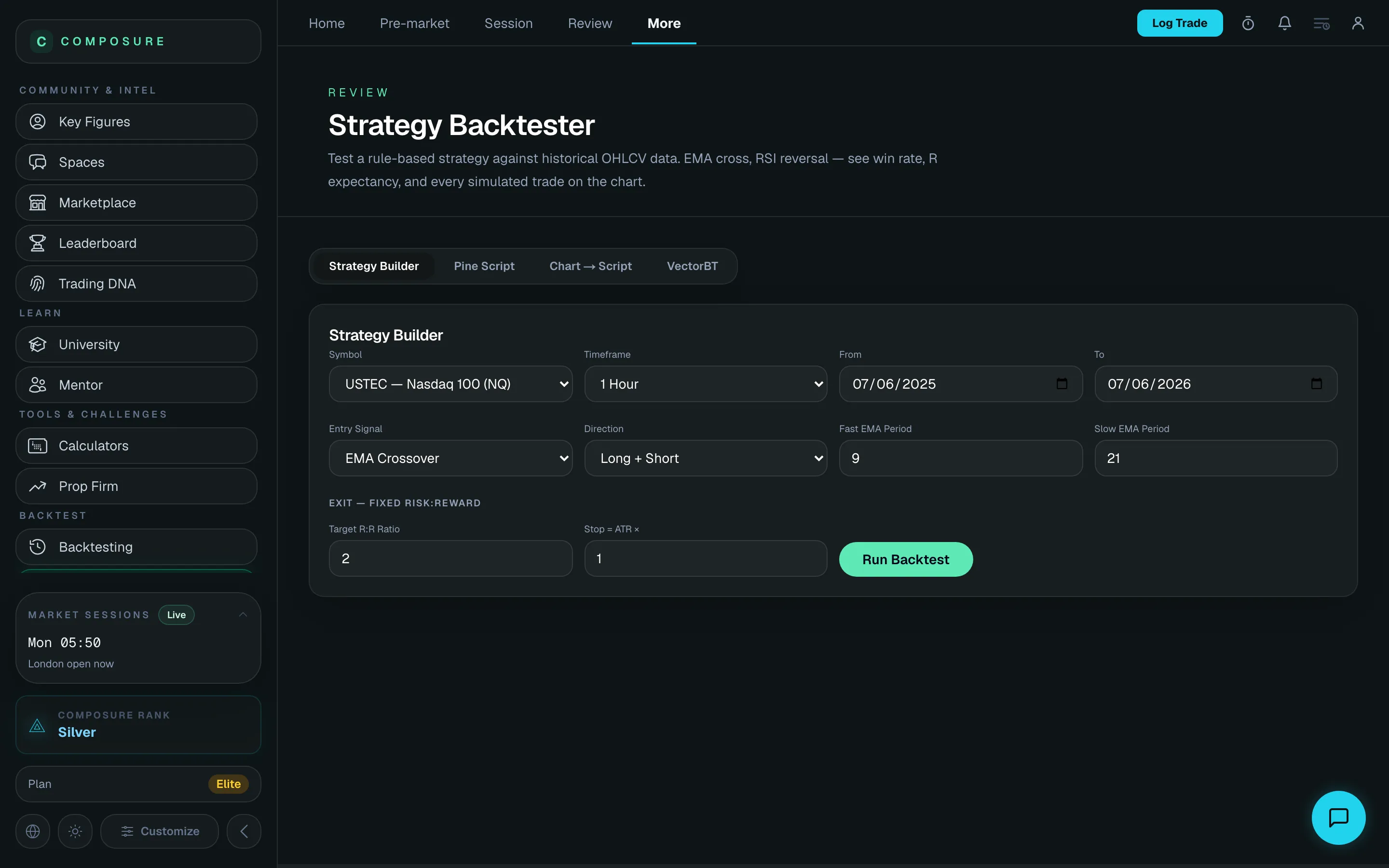The width and height of the screenshot is (1389, 868).
Task: Click the Marketplace storefront icon
Action: [38, 203]
